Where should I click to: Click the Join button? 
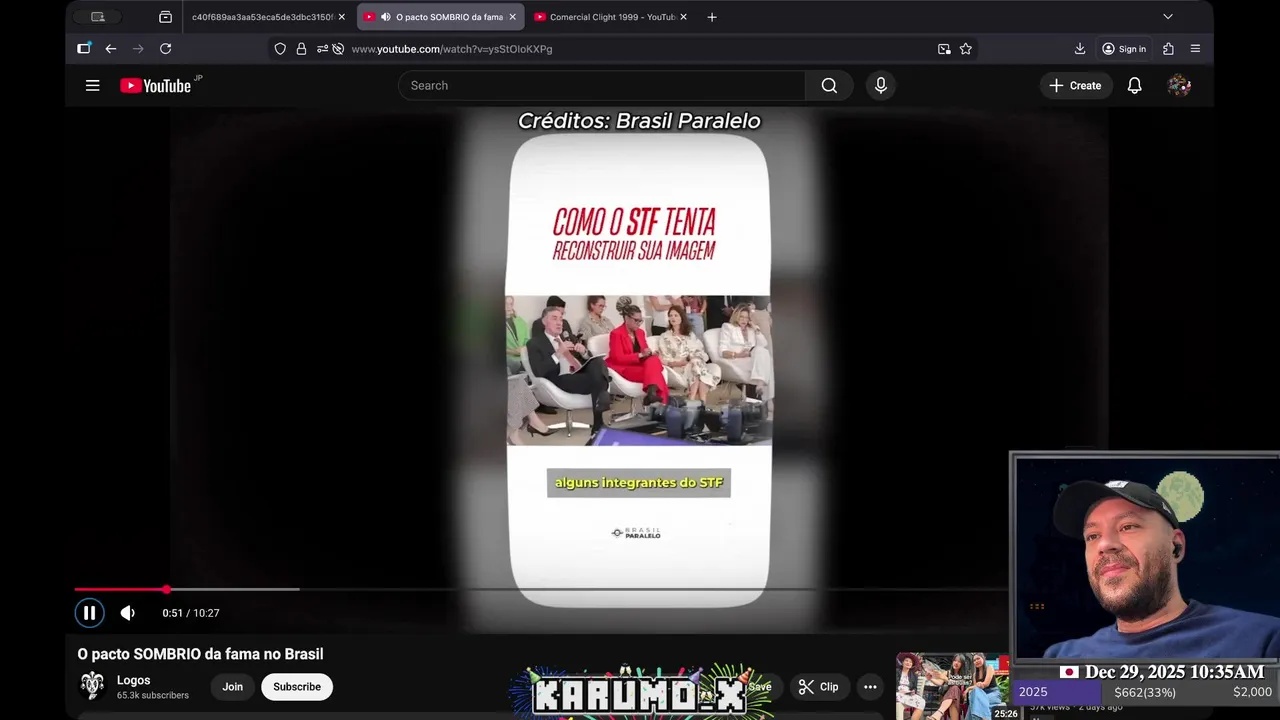coord(233,687)
